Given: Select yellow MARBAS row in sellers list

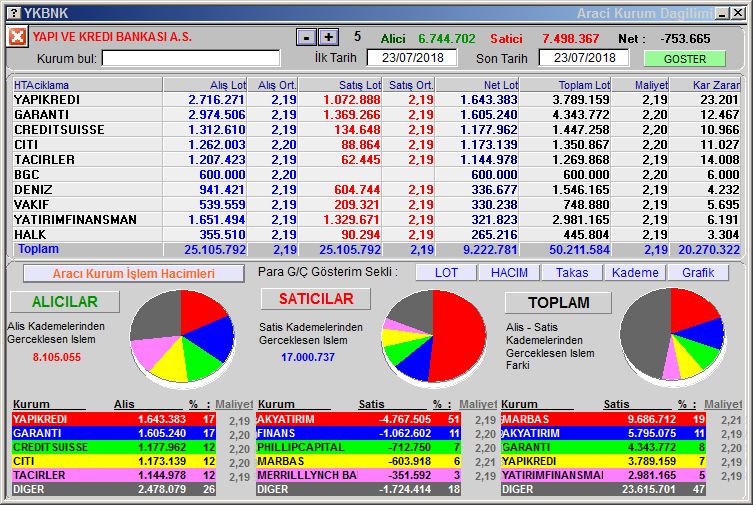Looking at the screenshot, I should [x=358, y=461].
